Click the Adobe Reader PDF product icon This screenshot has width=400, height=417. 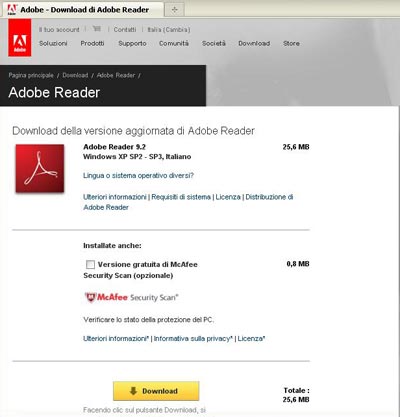[40, 168]
